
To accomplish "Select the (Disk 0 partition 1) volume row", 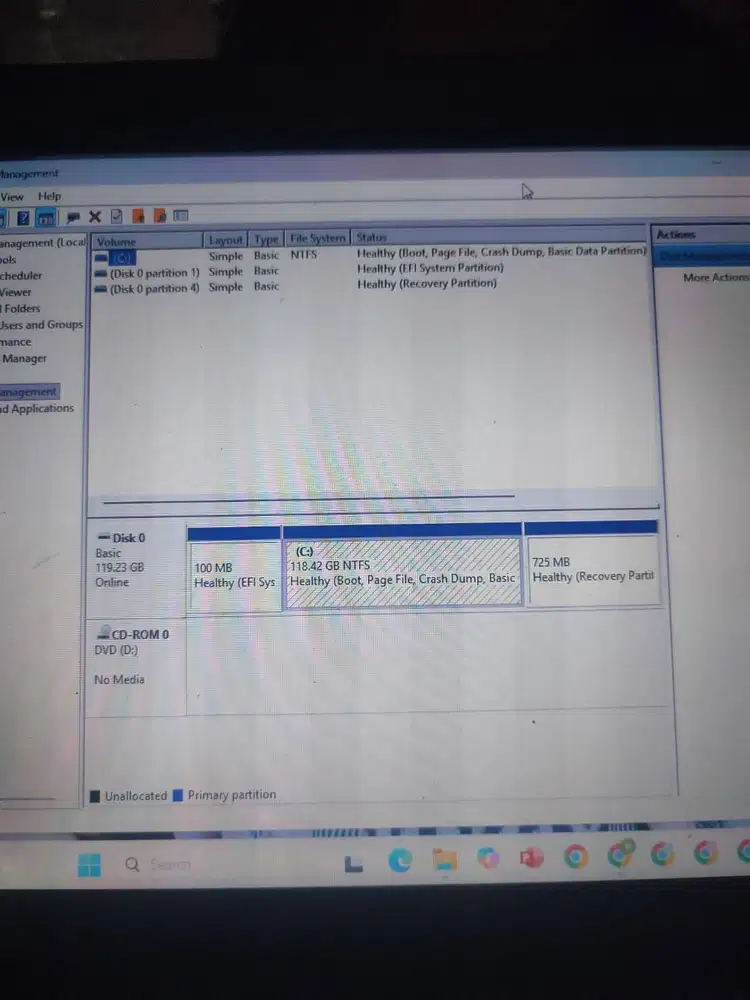I will [x=370, y=271].
